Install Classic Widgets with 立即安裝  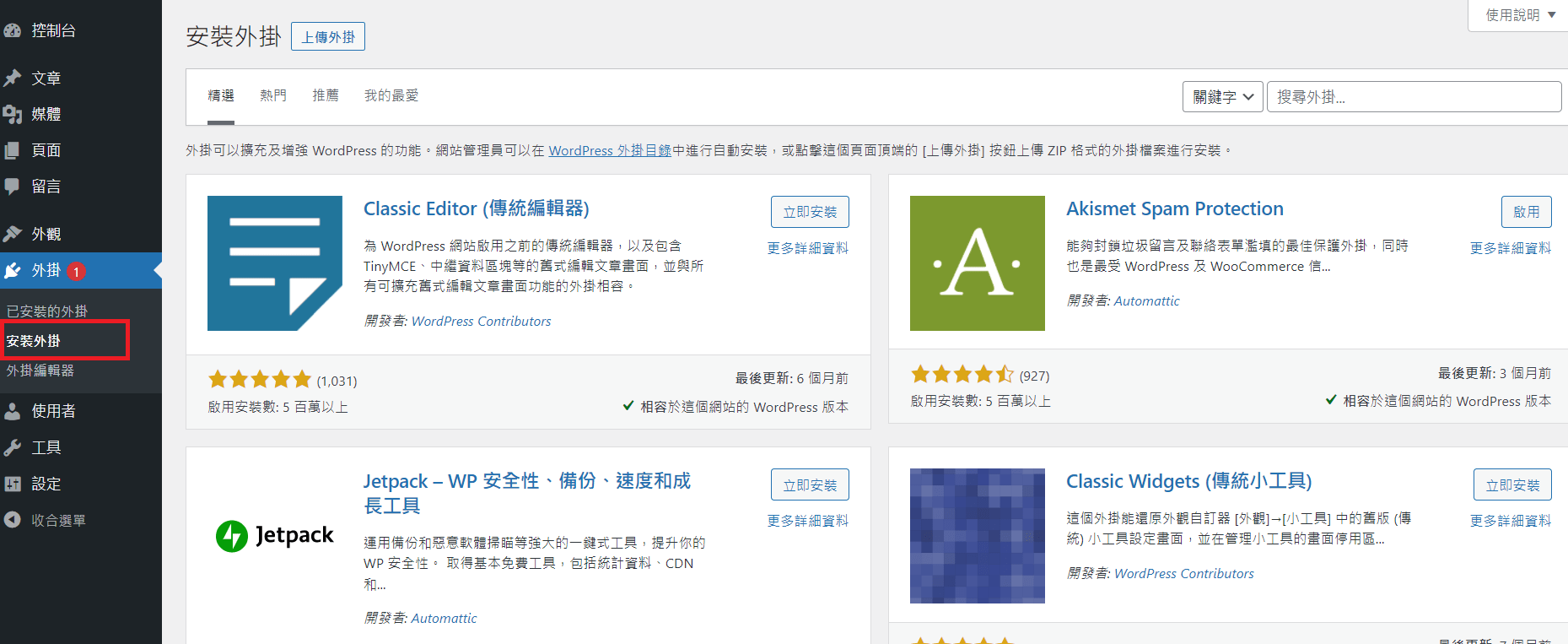coord(1512,484)
